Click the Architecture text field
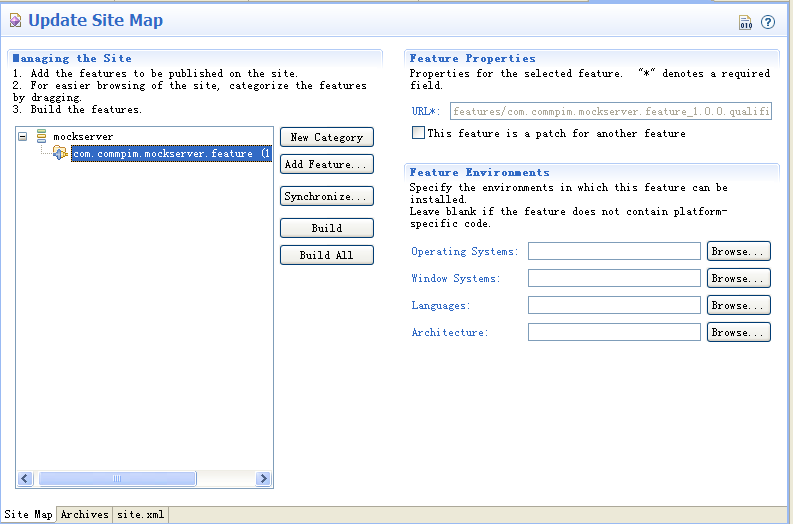 point(614,332)
